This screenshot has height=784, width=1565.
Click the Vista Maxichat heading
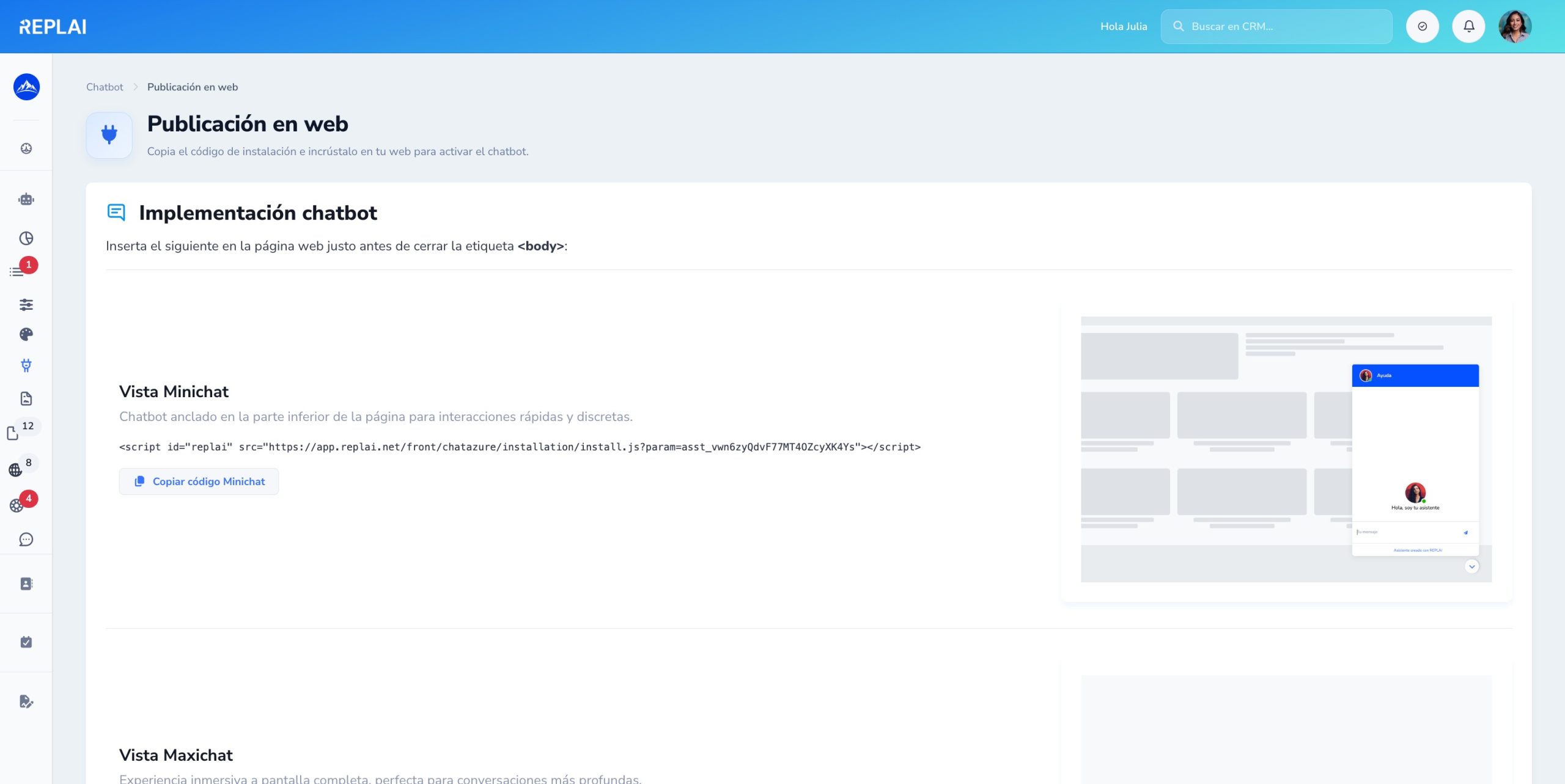point(176,755)
